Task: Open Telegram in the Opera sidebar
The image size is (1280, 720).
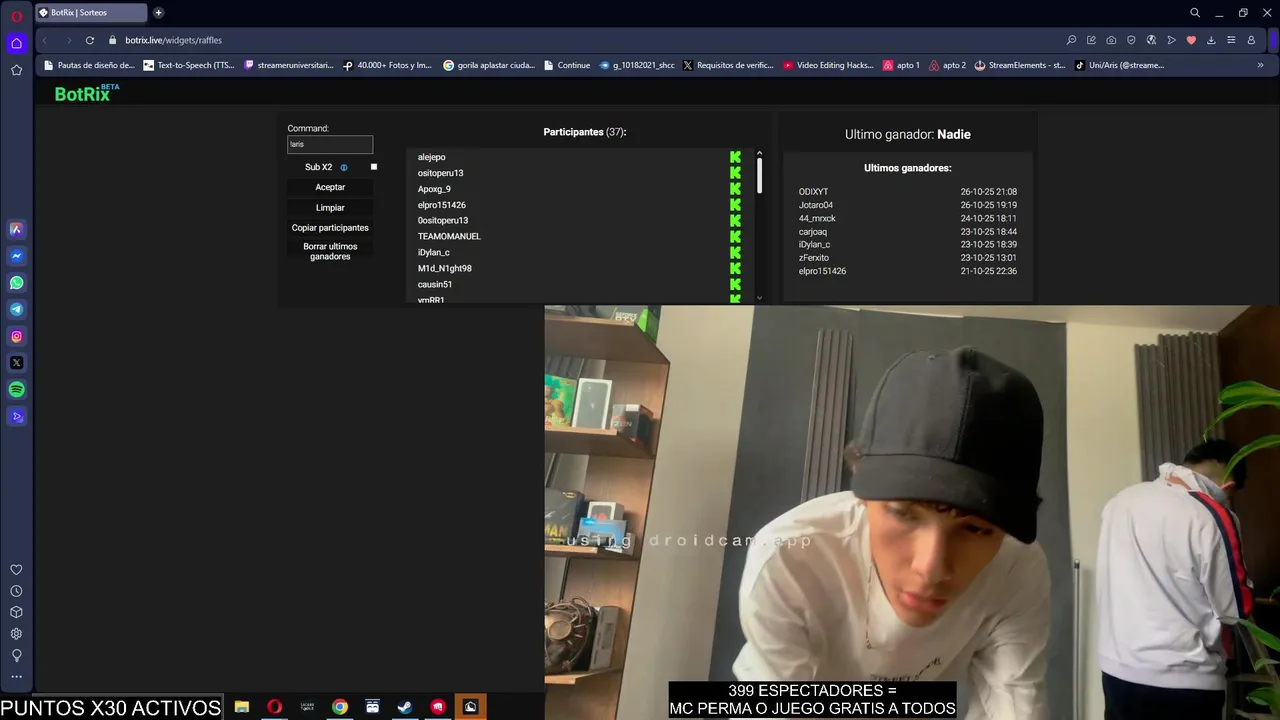Action: (x=16, y=310)
